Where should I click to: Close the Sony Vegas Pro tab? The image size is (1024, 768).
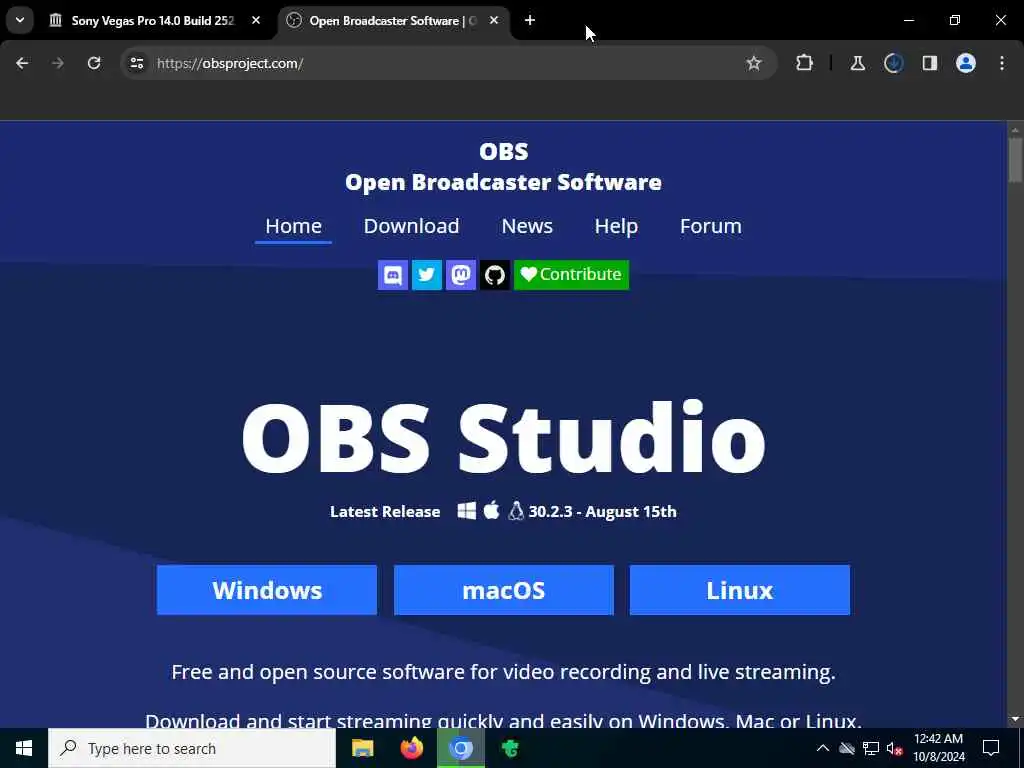[x=256, y=21]
